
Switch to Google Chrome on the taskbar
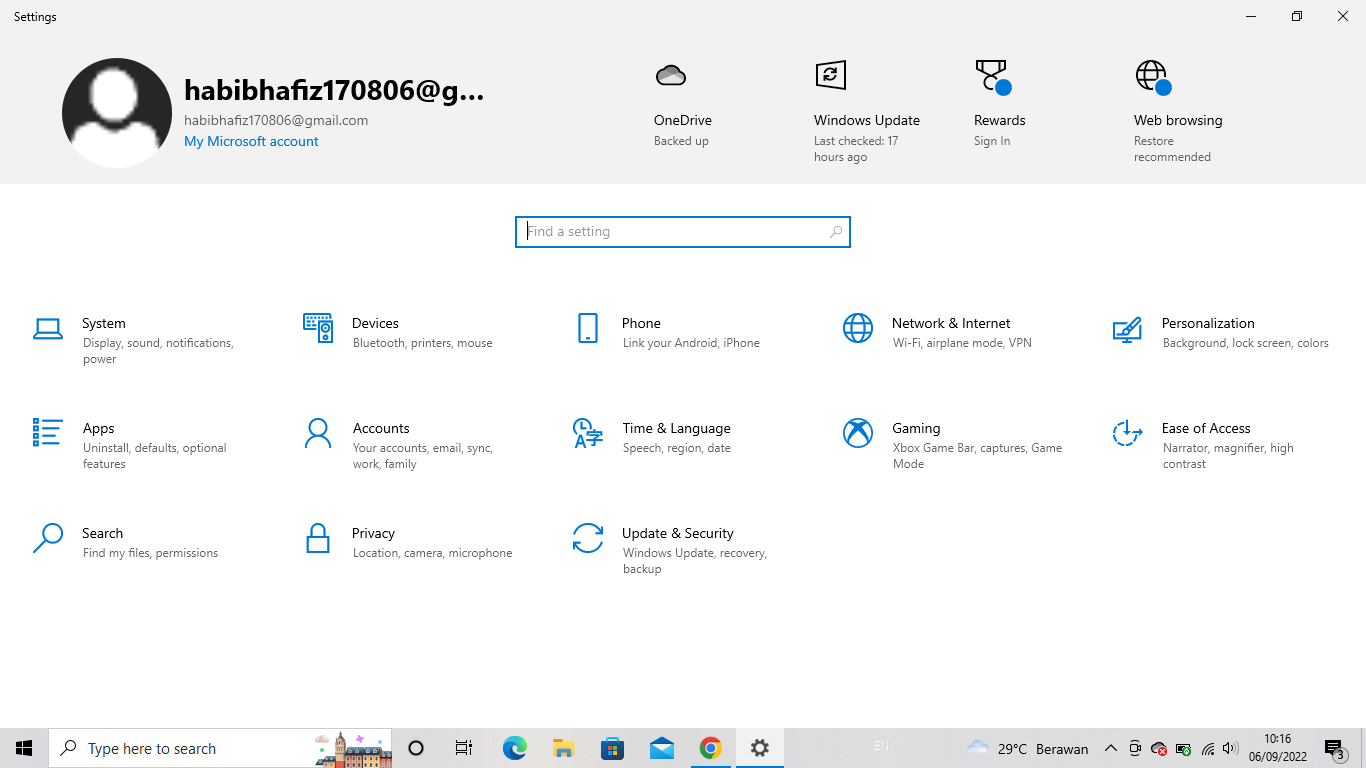[x=710, y=748]
